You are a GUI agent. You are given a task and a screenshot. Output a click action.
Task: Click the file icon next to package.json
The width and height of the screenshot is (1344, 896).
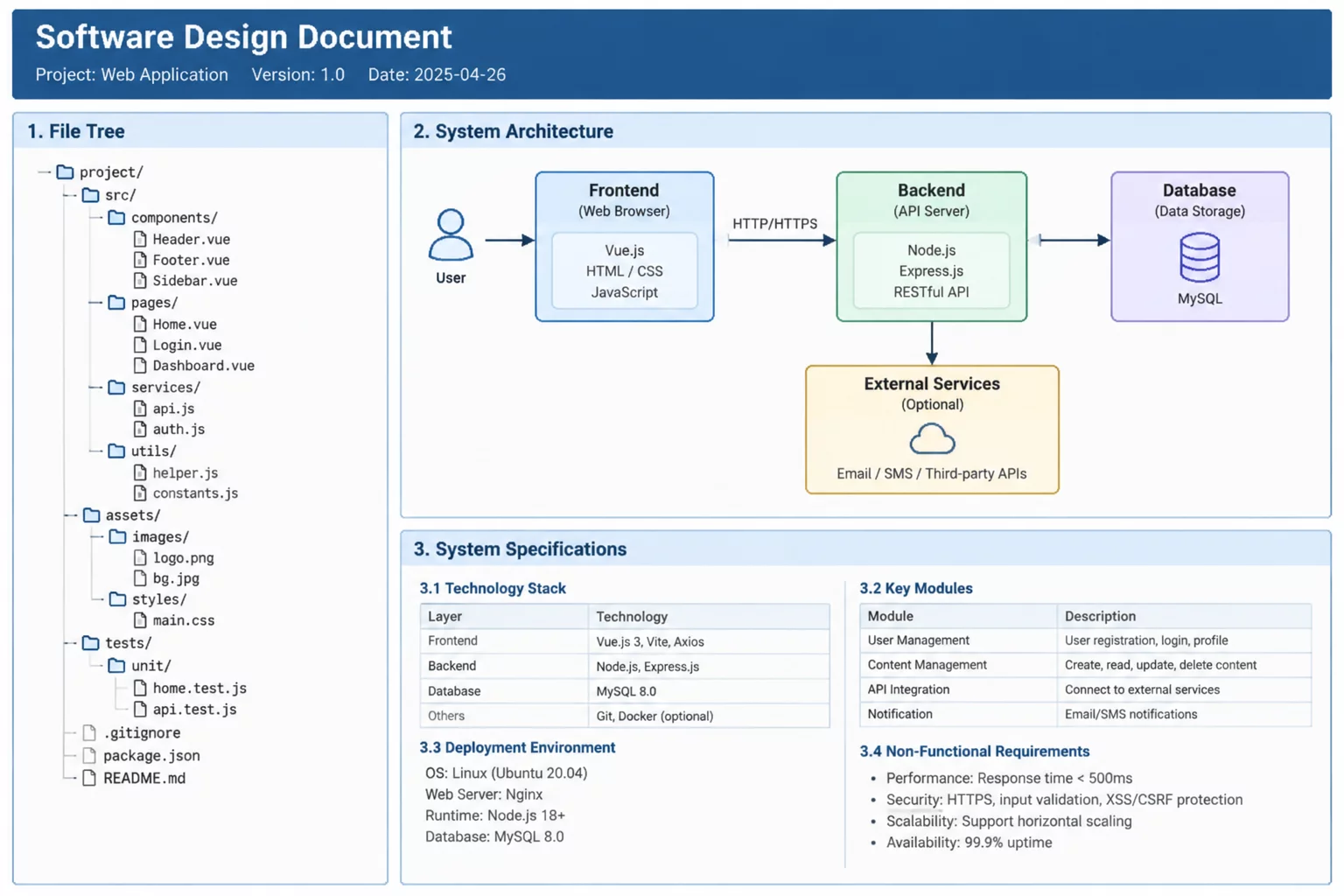click(89, 755)
